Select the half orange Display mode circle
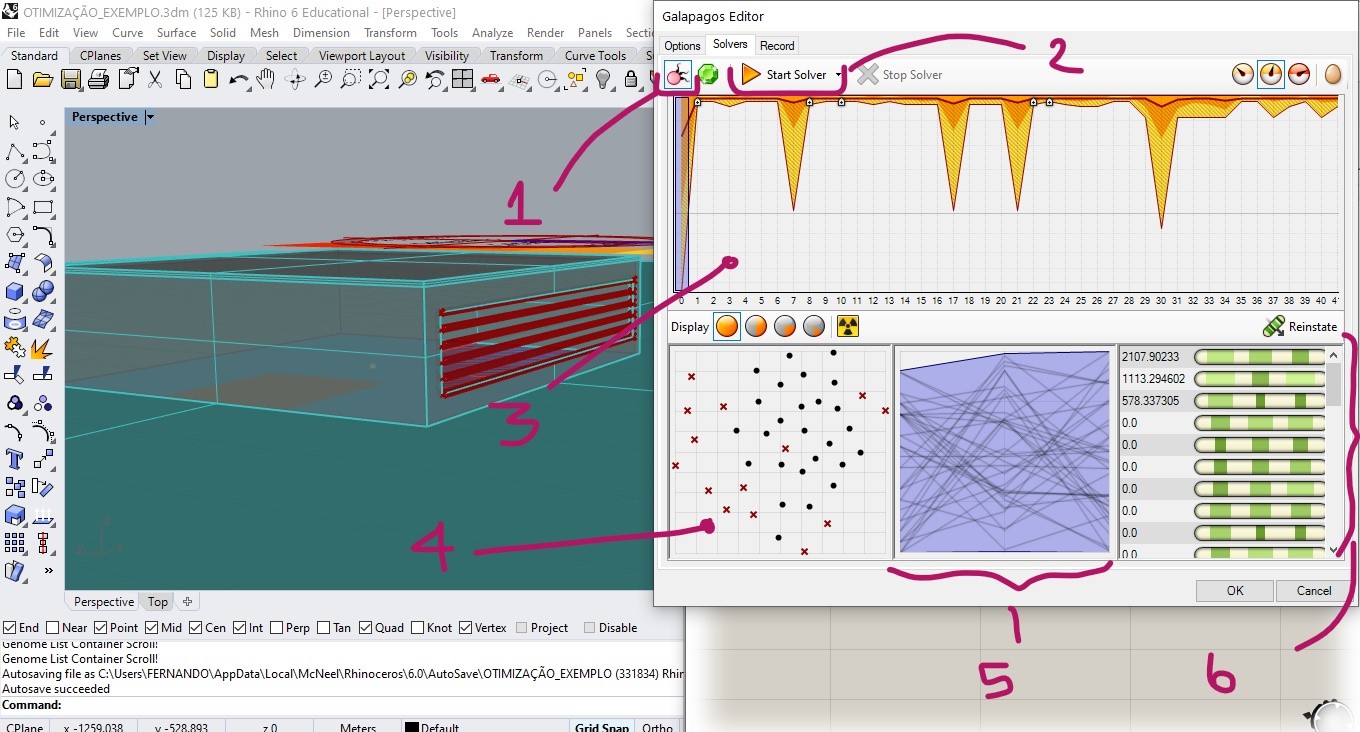 point(756,327)
